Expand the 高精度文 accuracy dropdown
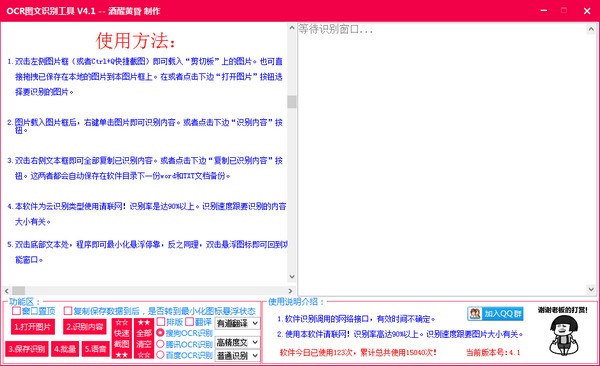This screenshot has height=366, width=600. point(237,342)
